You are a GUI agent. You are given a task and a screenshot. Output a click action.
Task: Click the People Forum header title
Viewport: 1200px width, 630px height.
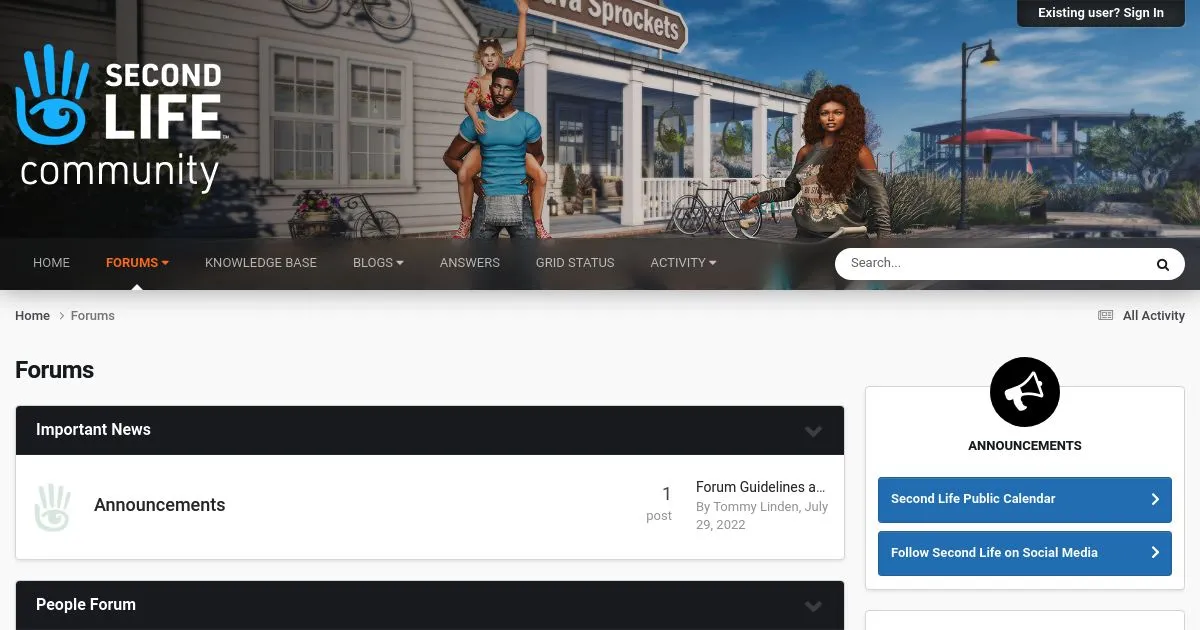tap(86, 605)
